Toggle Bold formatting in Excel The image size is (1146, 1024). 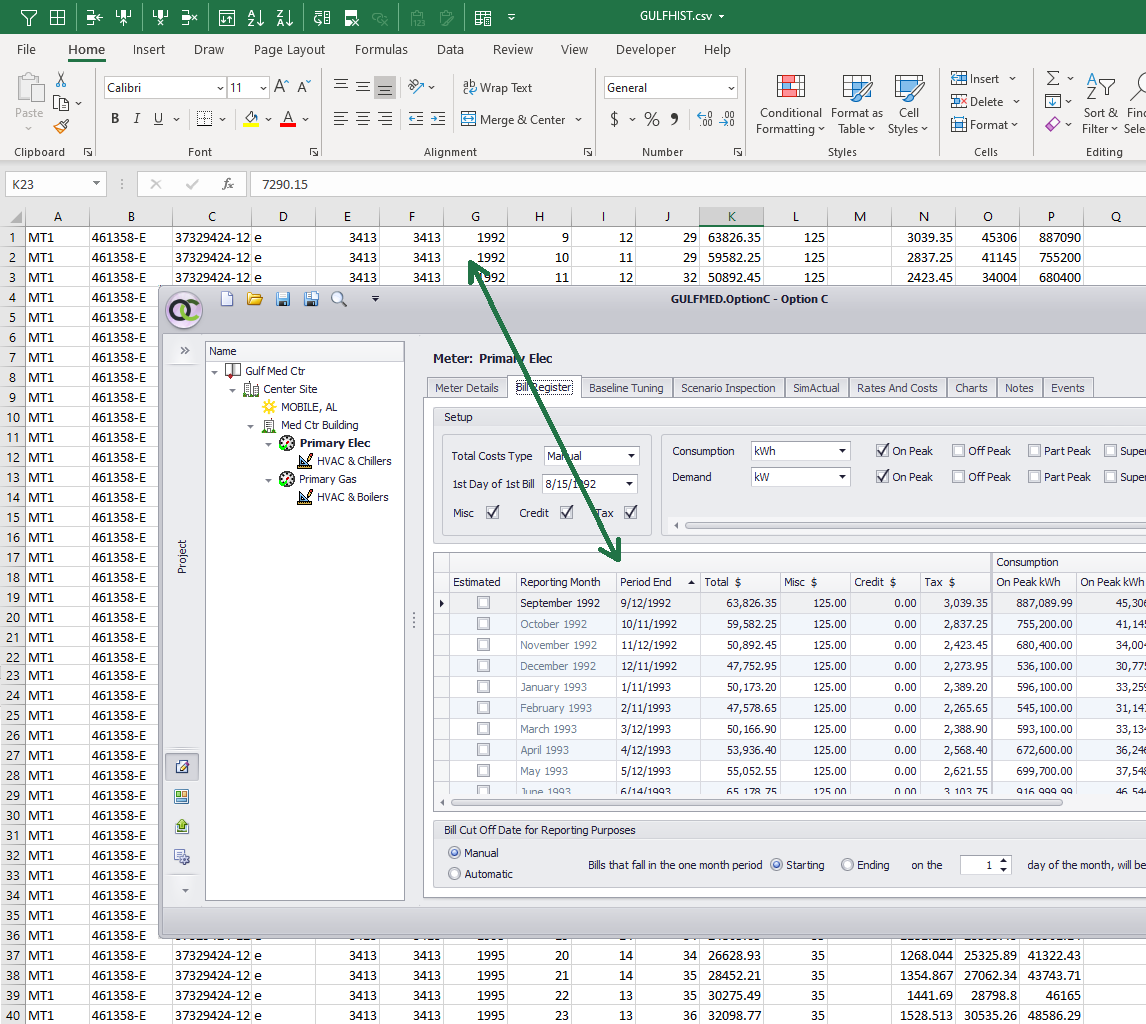point(115,118)
